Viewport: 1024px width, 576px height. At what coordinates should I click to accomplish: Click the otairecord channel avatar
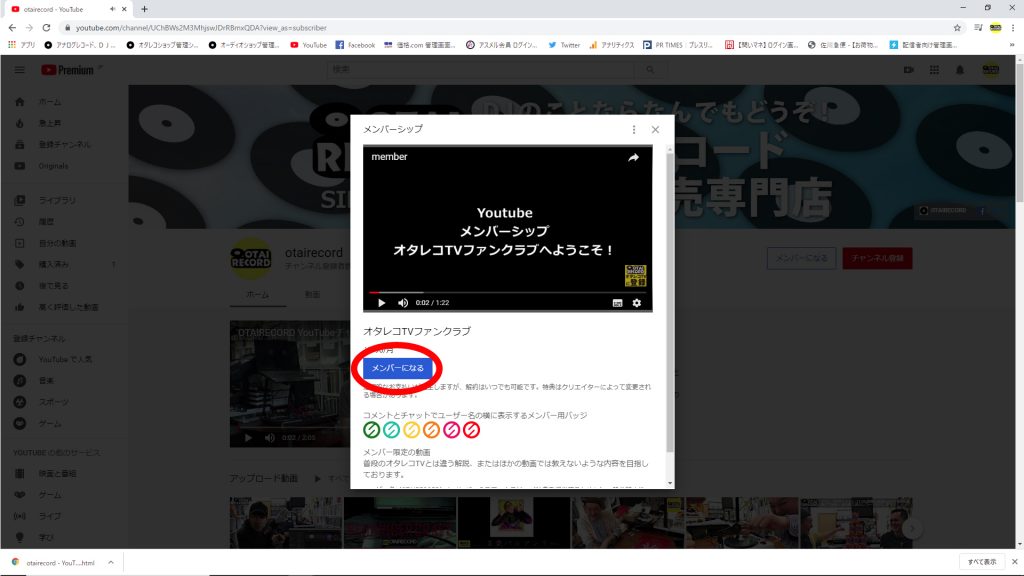[251, 259]
